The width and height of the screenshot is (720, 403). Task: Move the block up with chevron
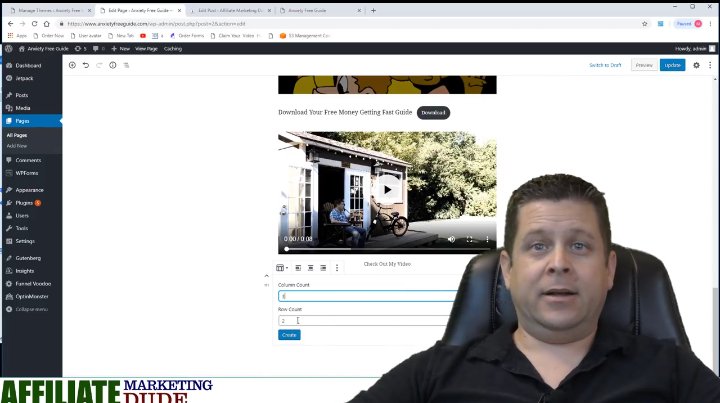coord(266,276)
